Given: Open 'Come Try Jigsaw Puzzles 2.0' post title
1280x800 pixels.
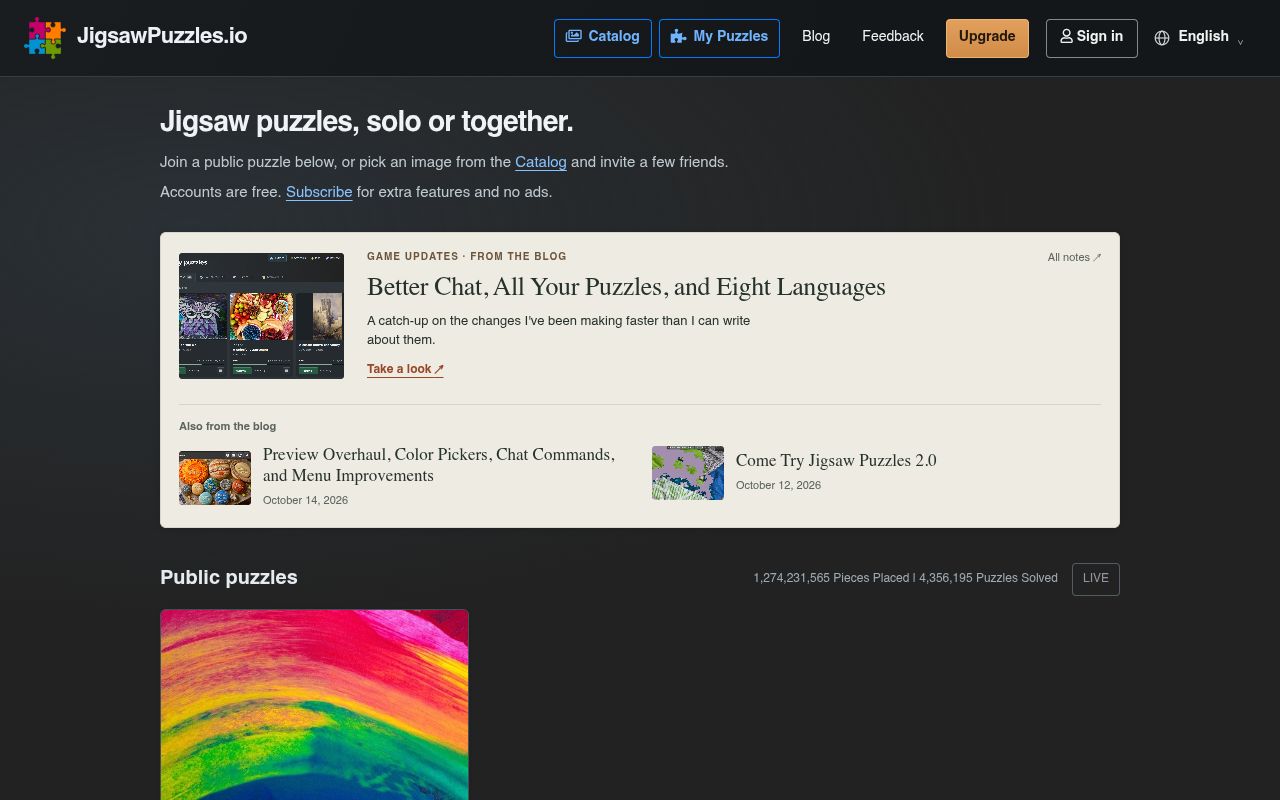Looking at the screenshot, I should pos(836,461).
